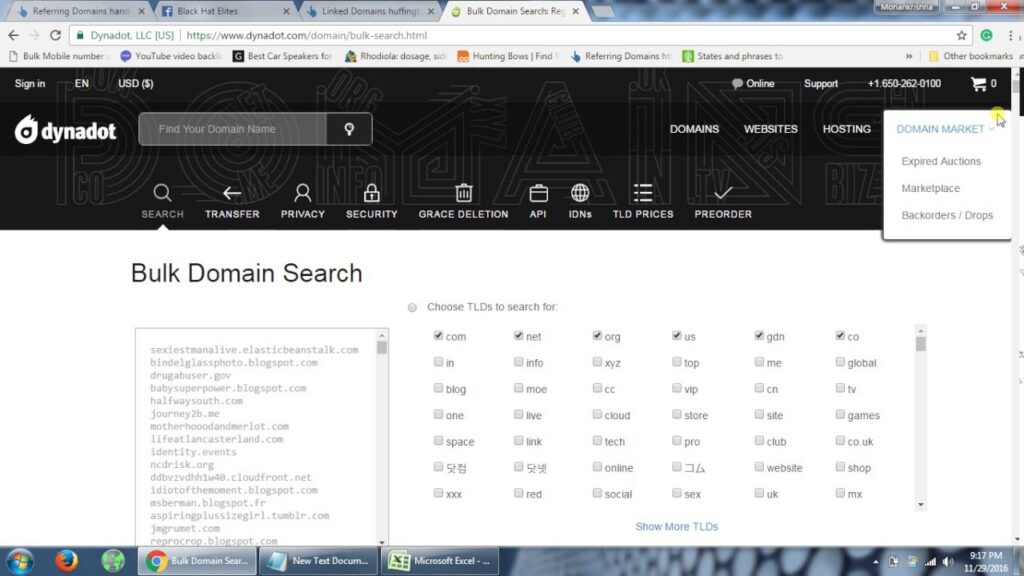The width and height of the screenshot is (1024, 576).
Task: Open the Preorder checkmark icon
Action: [723, 193]
